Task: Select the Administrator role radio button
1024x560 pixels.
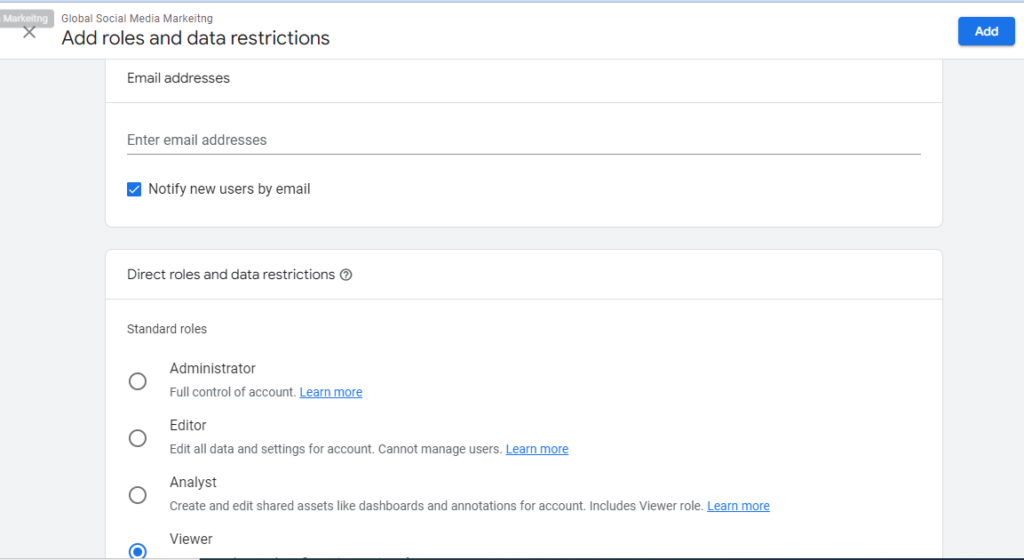Action: (x=137, y=381)
